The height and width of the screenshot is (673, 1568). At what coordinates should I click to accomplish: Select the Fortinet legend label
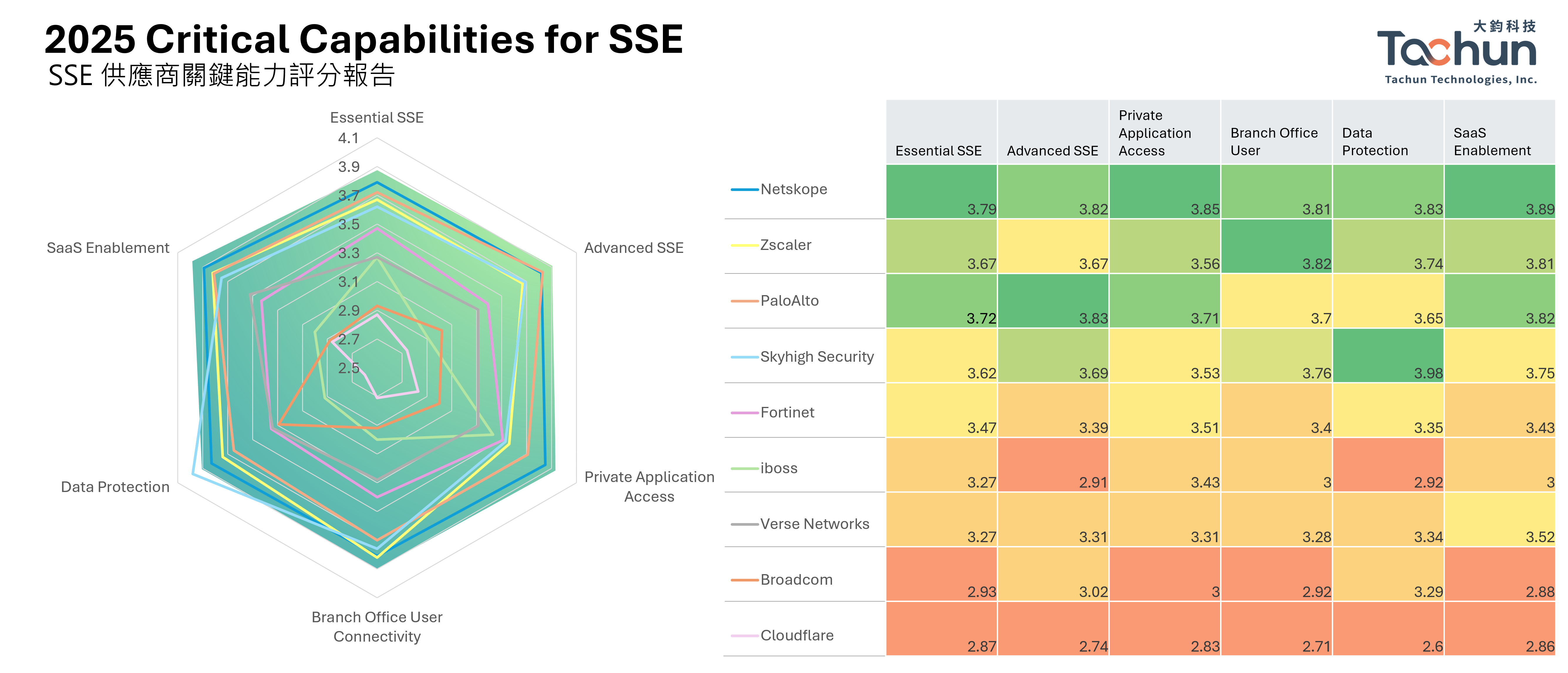[787, 412]
